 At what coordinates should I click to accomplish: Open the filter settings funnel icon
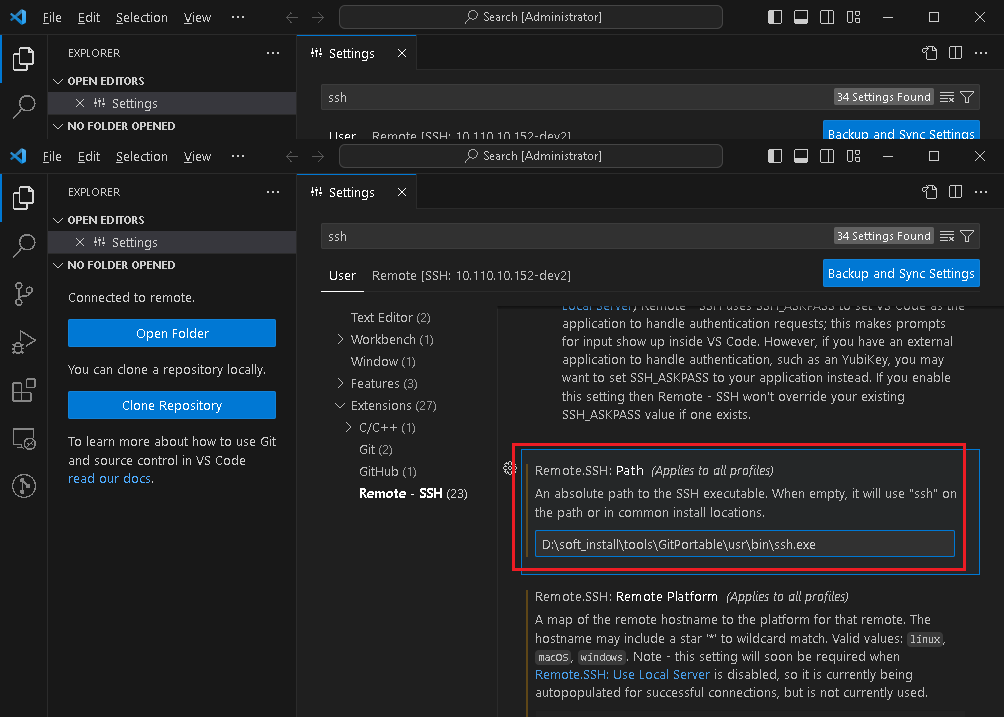tap(968, 236)
